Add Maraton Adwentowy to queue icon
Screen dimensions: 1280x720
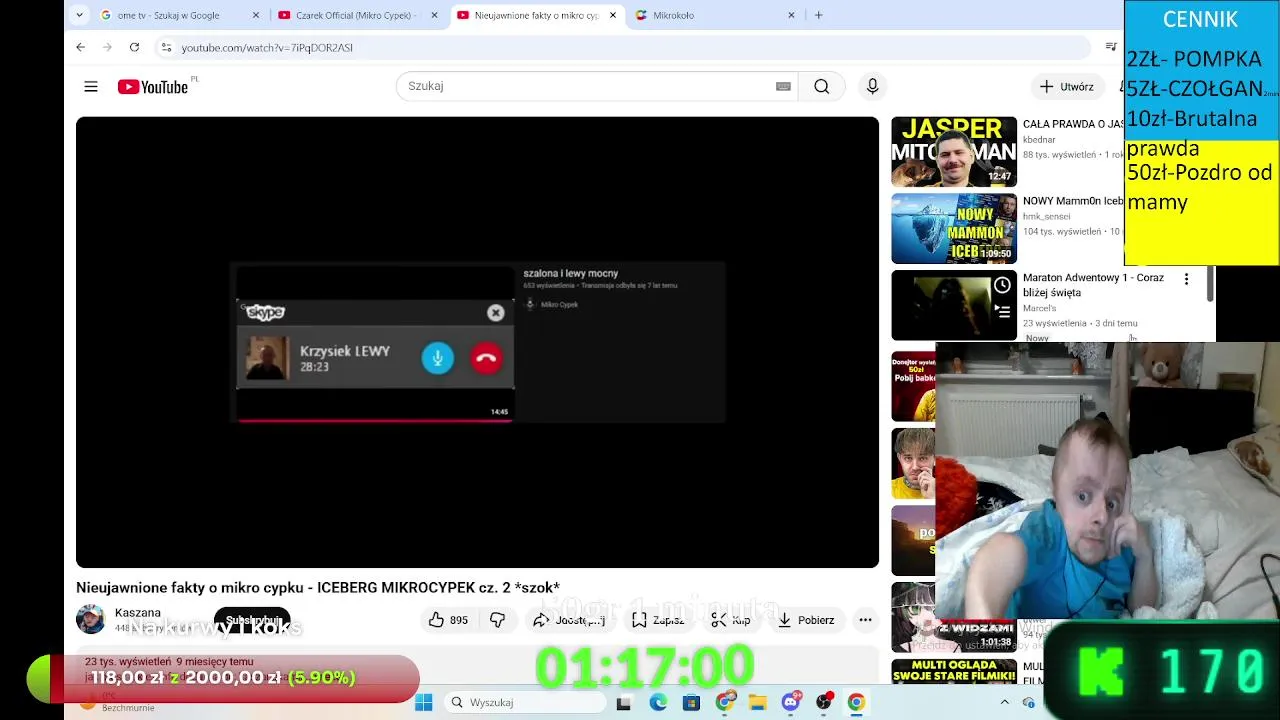(1002, 311)
